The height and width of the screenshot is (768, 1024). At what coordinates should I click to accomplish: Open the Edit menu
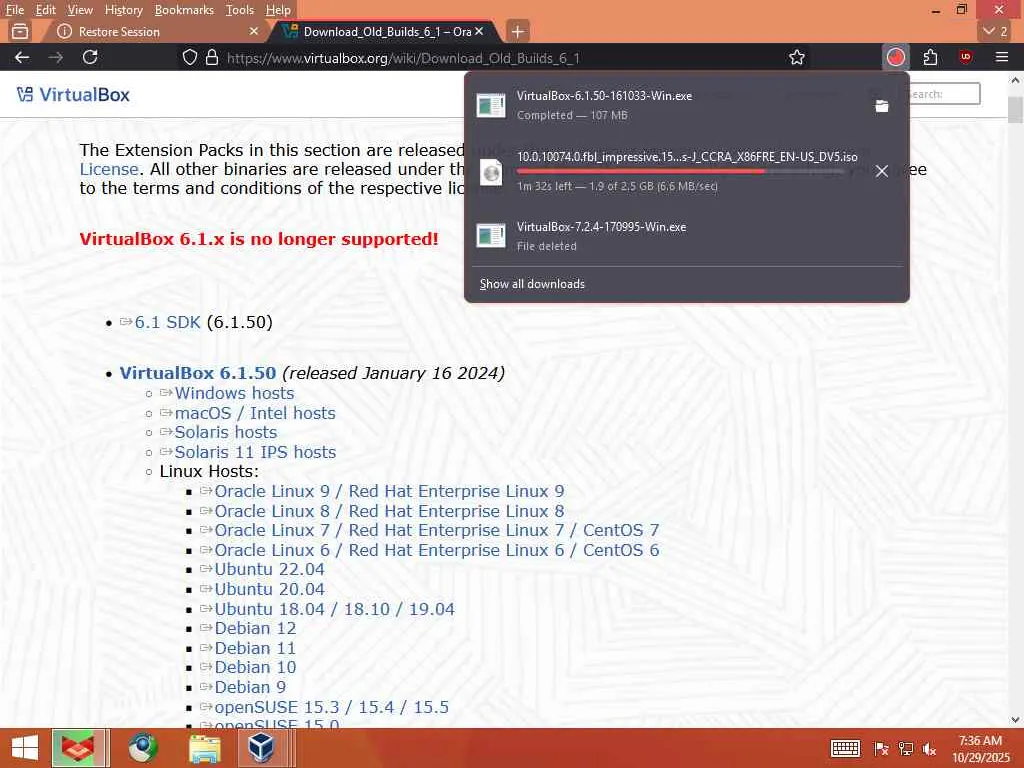45,10
